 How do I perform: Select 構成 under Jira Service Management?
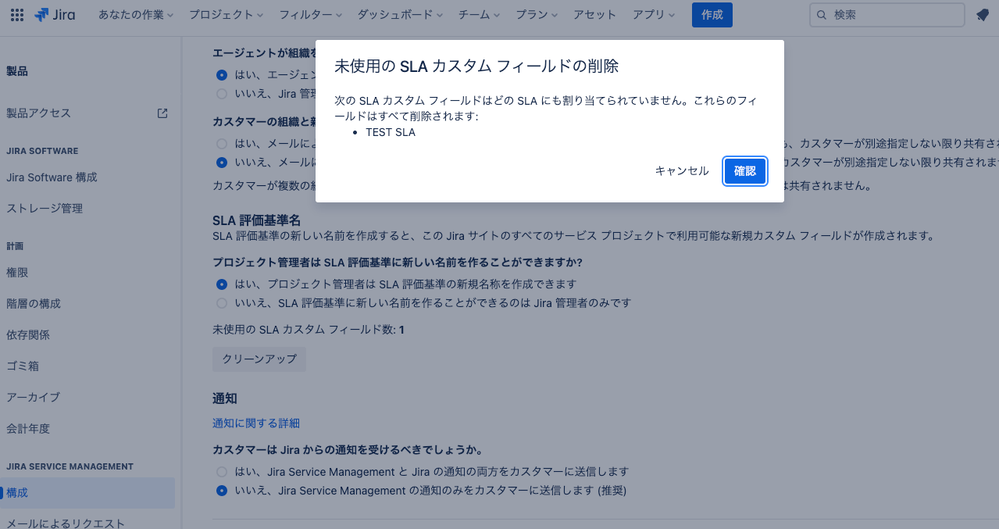[x=87, y=493]
